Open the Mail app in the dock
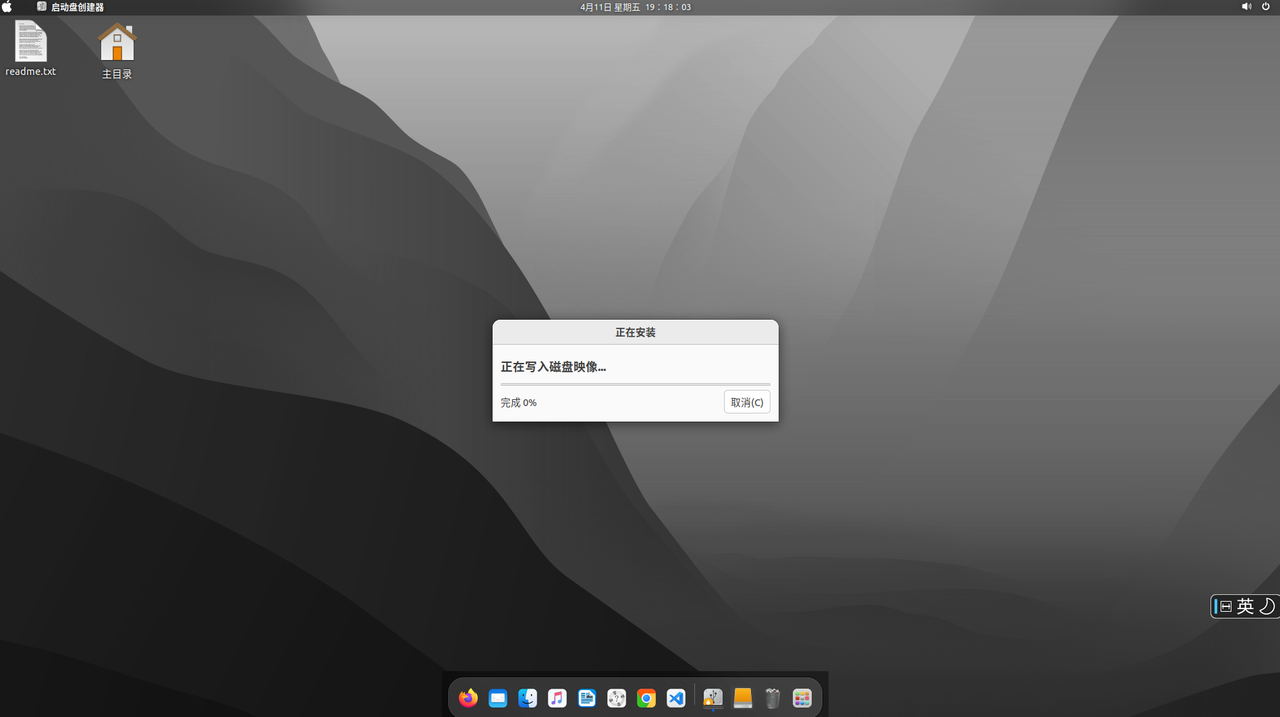This screenshot has height=717, width=1280. click(498, 698)
